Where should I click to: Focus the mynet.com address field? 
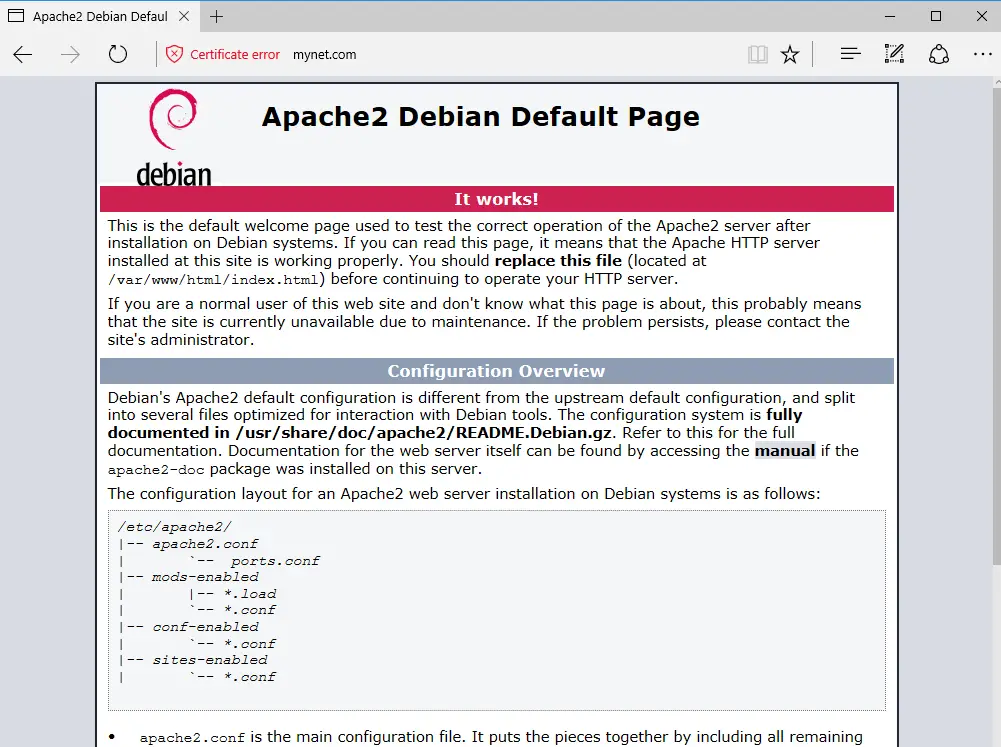(x=324, y=55)
